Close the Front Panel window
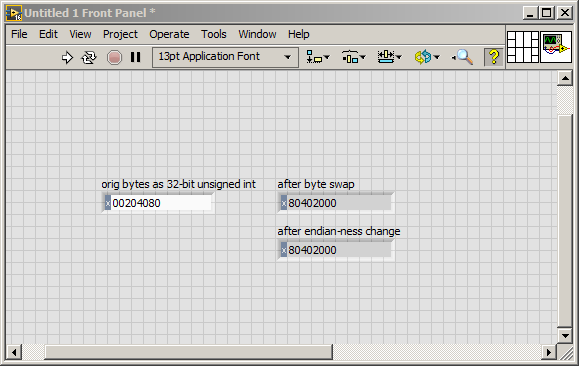 pyautogui.click(x=564, y=13)
